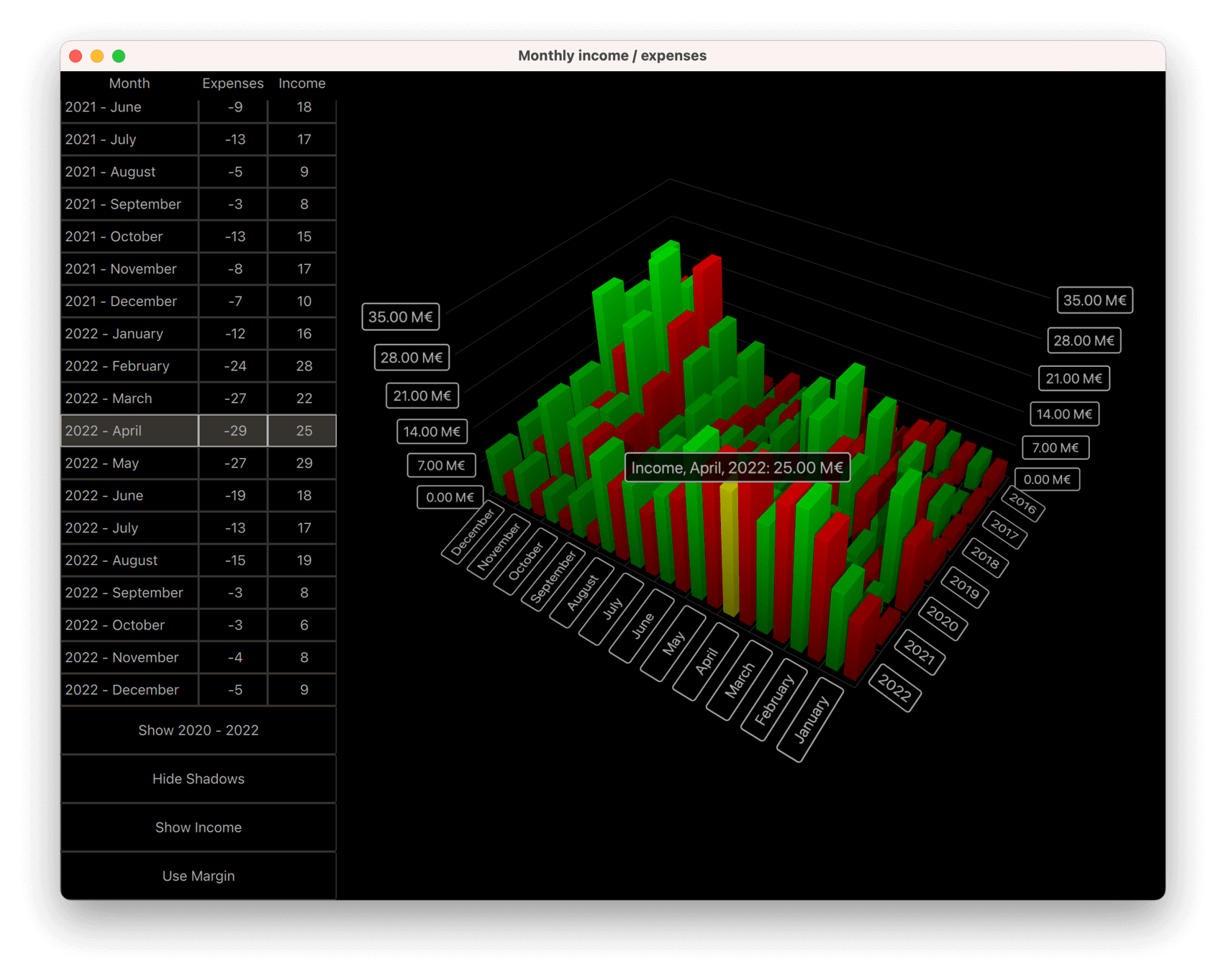This screenshot has width=1226, height=980.
Task: Select the 2022 - April table row
Action: click(x=130, y=430)
